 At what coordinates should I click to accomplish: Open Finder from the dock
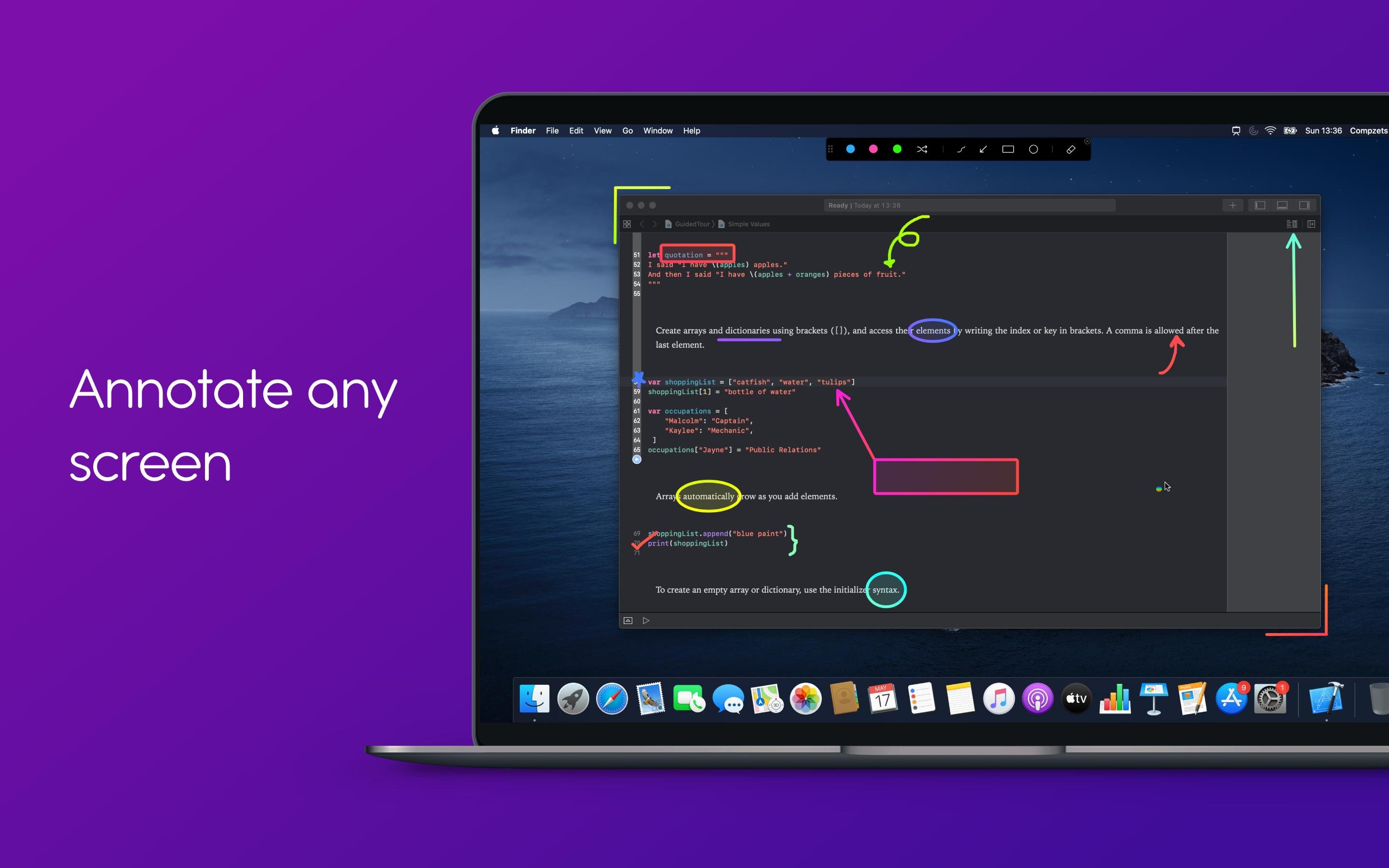pos(535,697)
